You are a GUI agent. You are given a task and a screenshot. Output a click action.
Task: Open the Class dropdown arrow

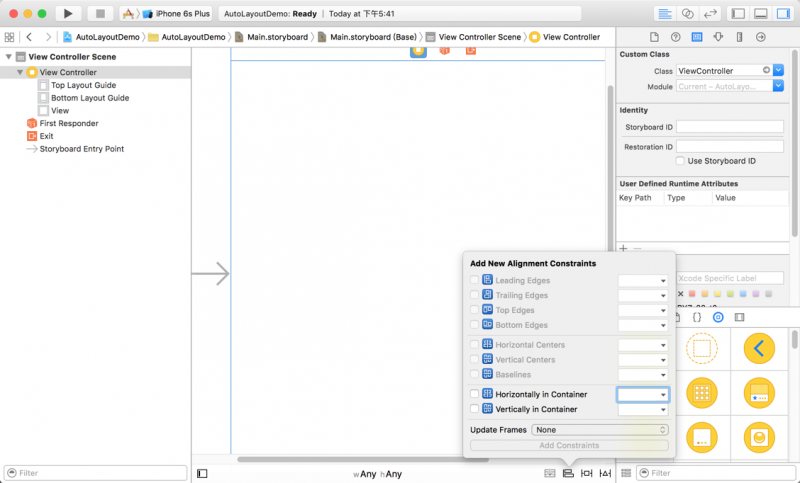pyautogui.click(x=779, y=71)
